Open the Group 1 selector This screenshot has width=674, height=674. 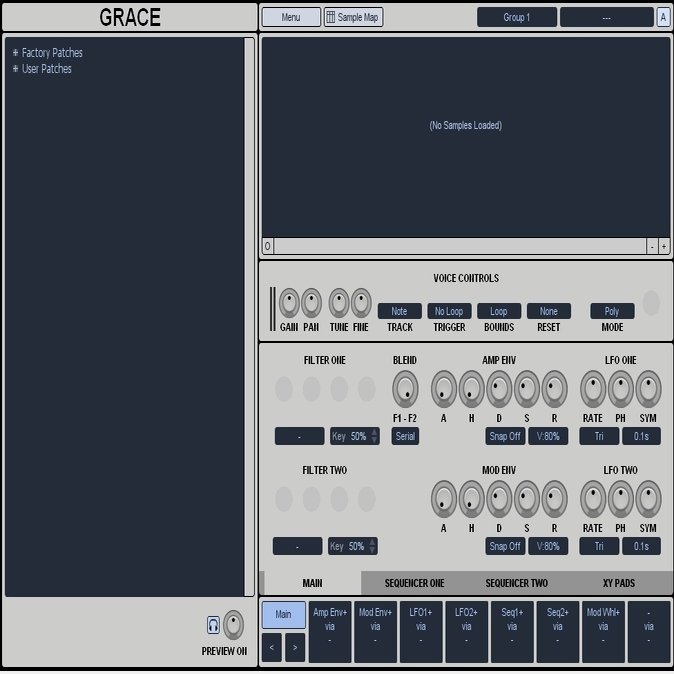click(x=517, y=17)
